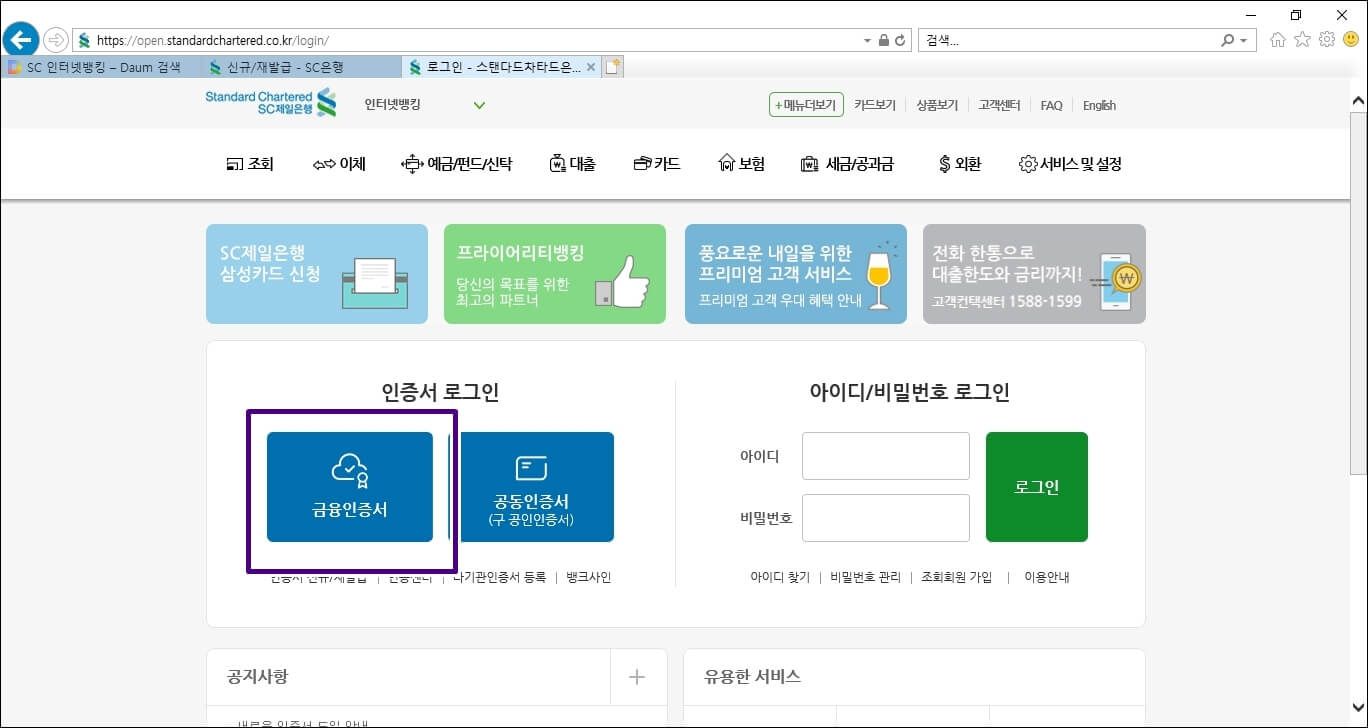Image resolution: width=1368 pixels, height=728 pixels.
Task: Open the search provider dropdown arrow
Action: pos(1243,41)
